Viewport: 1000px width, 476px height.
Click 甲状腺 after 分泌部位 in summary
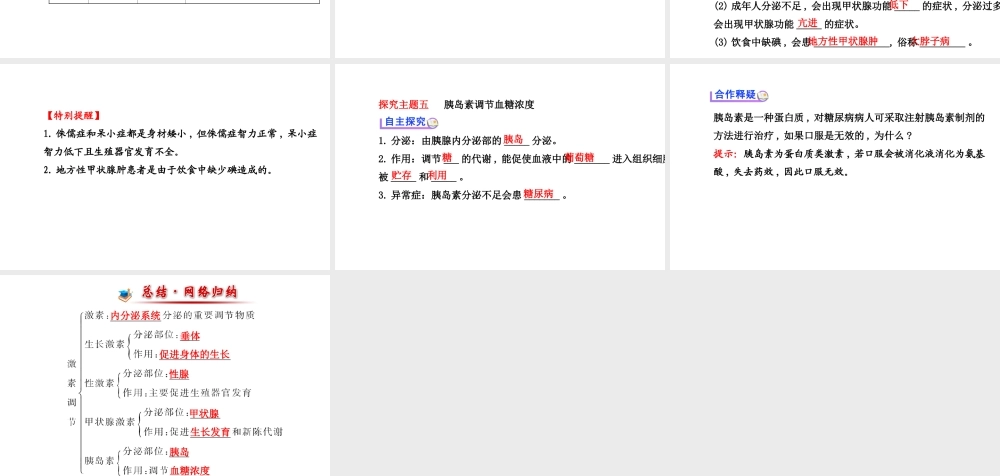coord(204,413)
